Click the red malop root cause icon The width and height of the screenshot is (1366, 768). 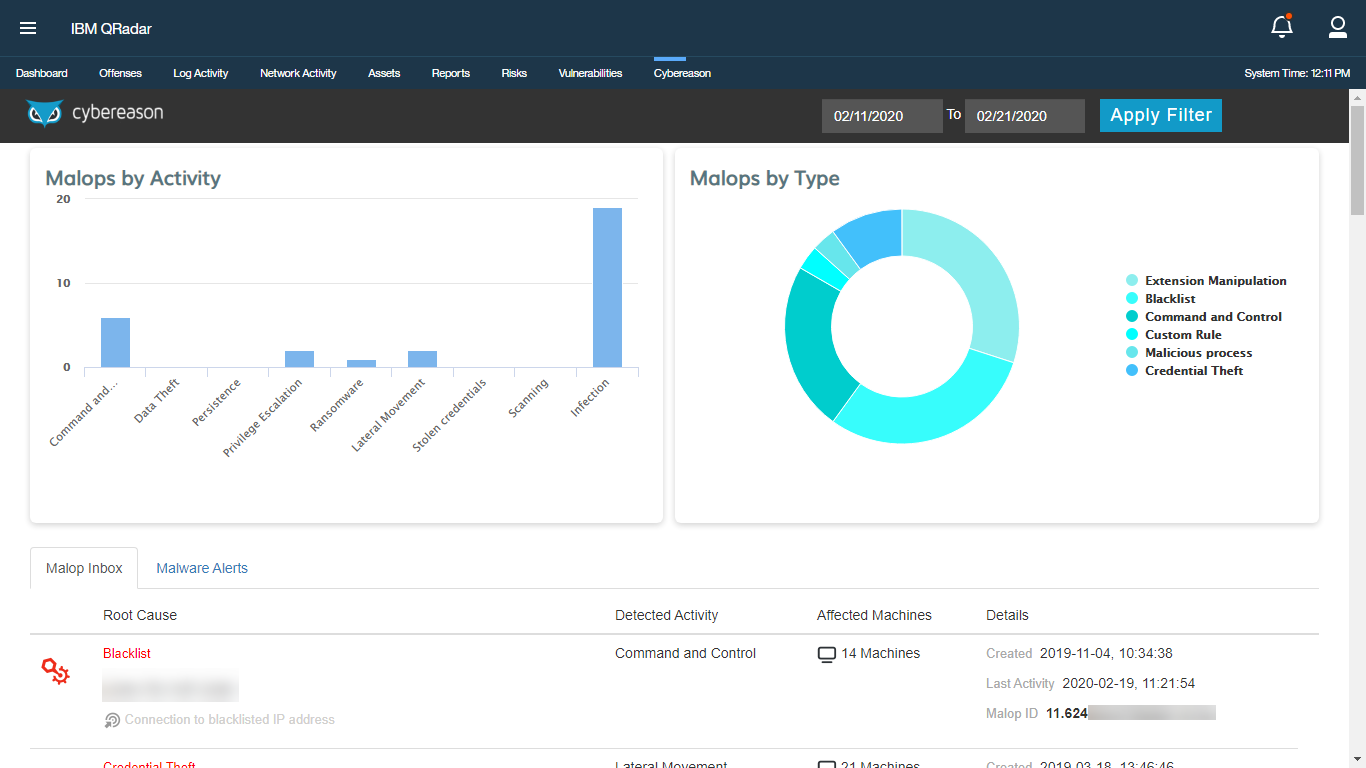coord(55,671)
